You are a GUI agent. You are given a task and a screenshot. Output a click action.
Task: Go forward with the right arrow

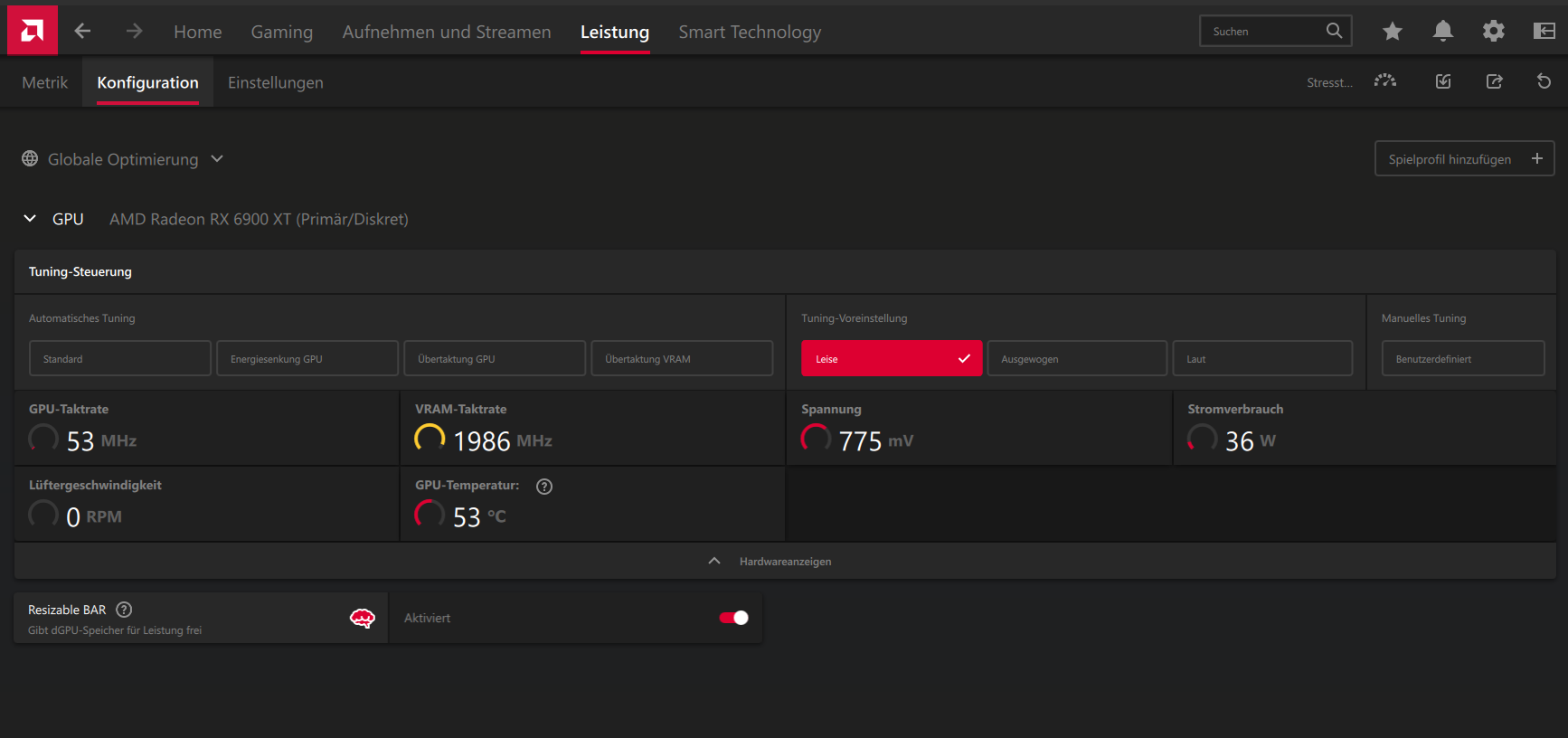[134, 32]
